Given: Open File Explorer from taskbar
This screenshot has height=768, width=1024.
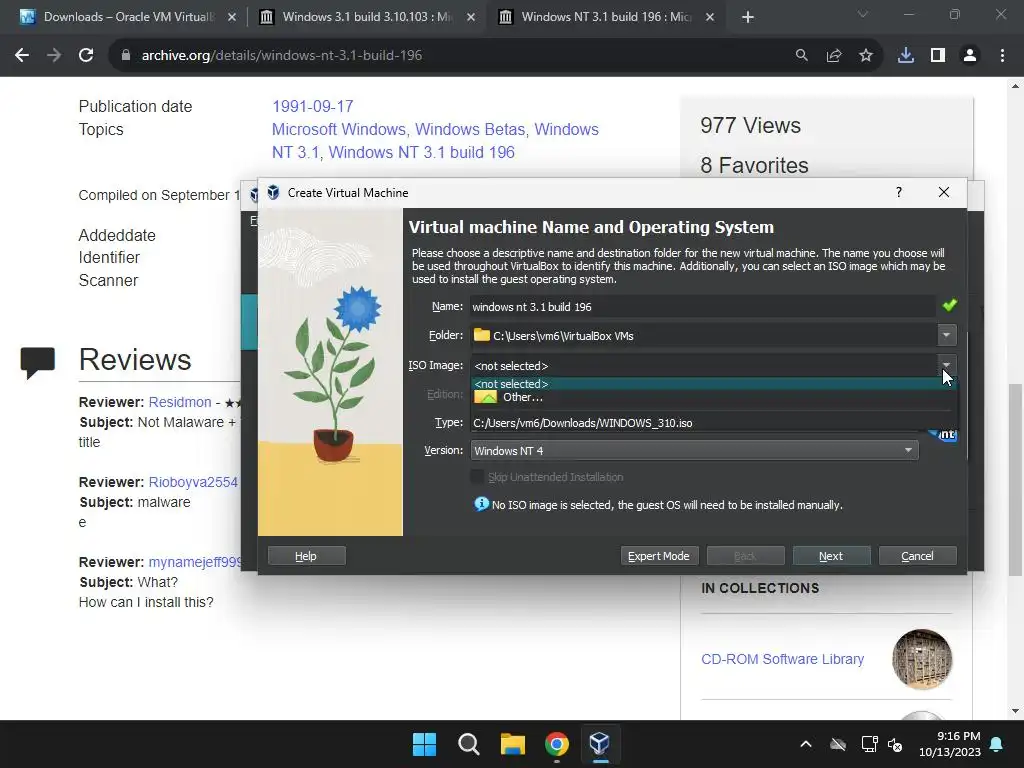Looking at the screenshot, I should pos(513,744).
